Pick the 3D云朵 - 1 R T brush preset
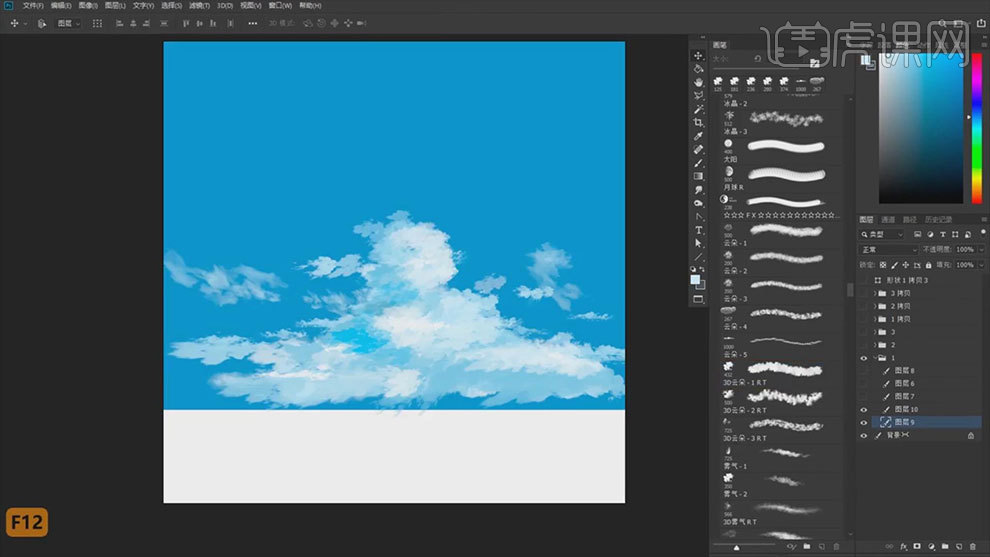This screenshot has height=557, width=990. (780, 373)
